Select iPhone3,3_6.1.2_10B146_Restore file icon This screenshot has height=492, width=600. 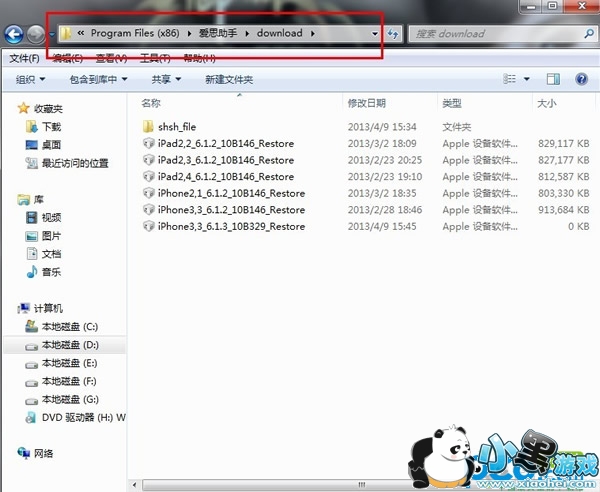(148, 210)
